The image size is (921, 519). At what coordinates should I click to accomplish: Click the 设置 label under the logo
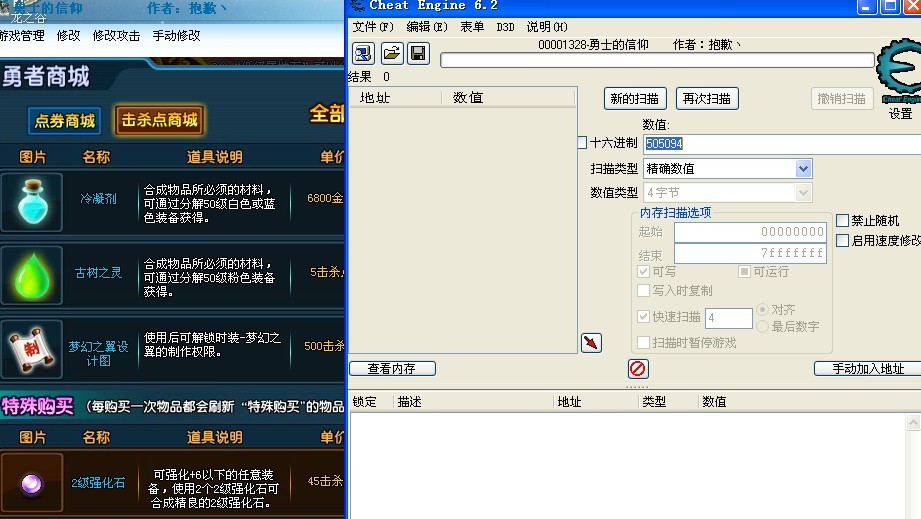[900, 113]
